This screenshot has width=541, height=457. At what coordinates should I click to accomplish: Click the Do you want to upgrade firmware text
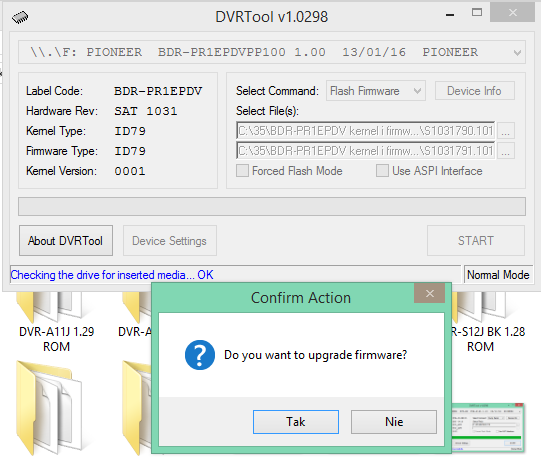(315, 355)
